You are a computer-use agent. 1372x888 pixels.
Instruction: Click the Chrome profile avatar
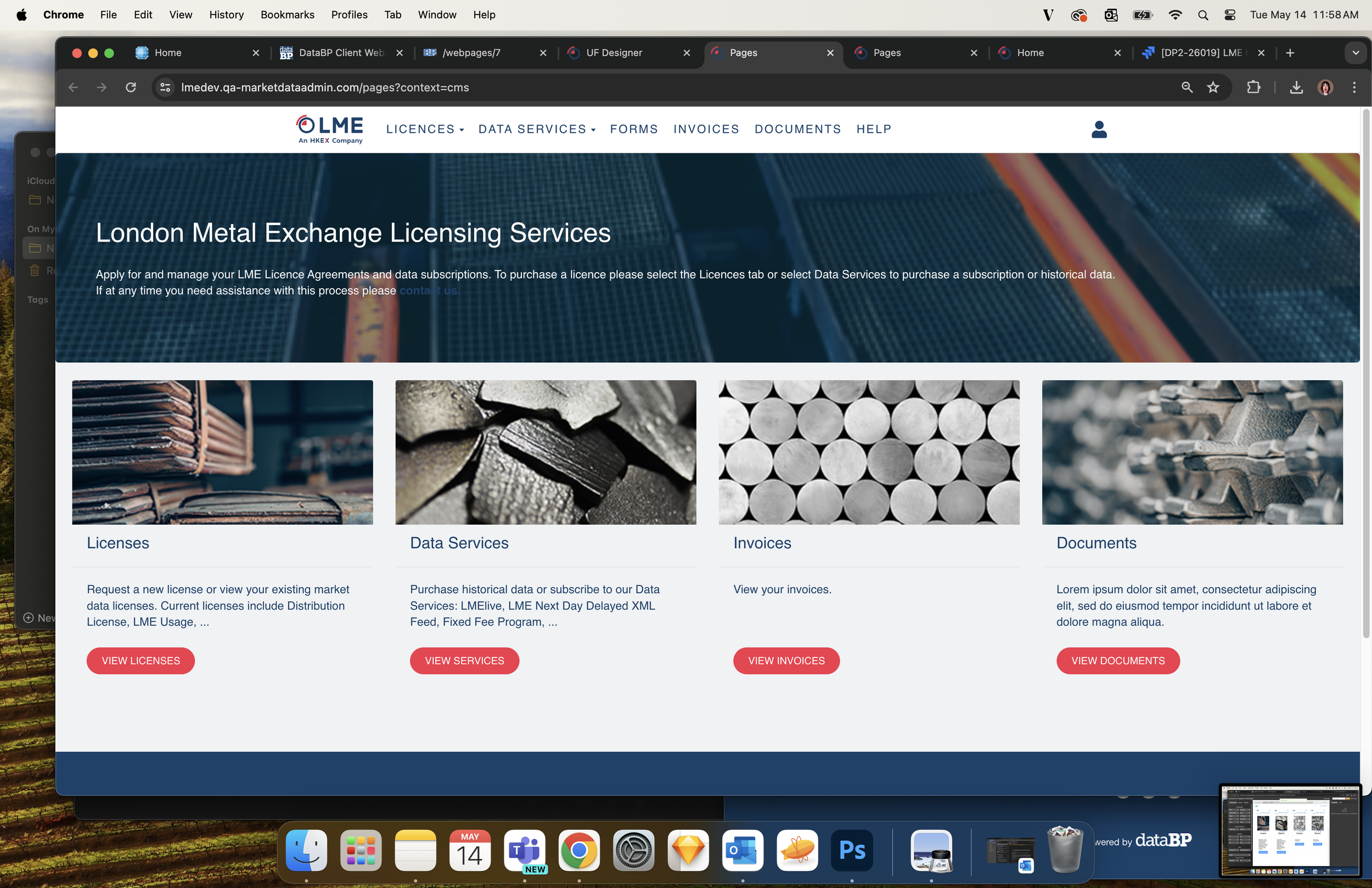[1325, 87]
